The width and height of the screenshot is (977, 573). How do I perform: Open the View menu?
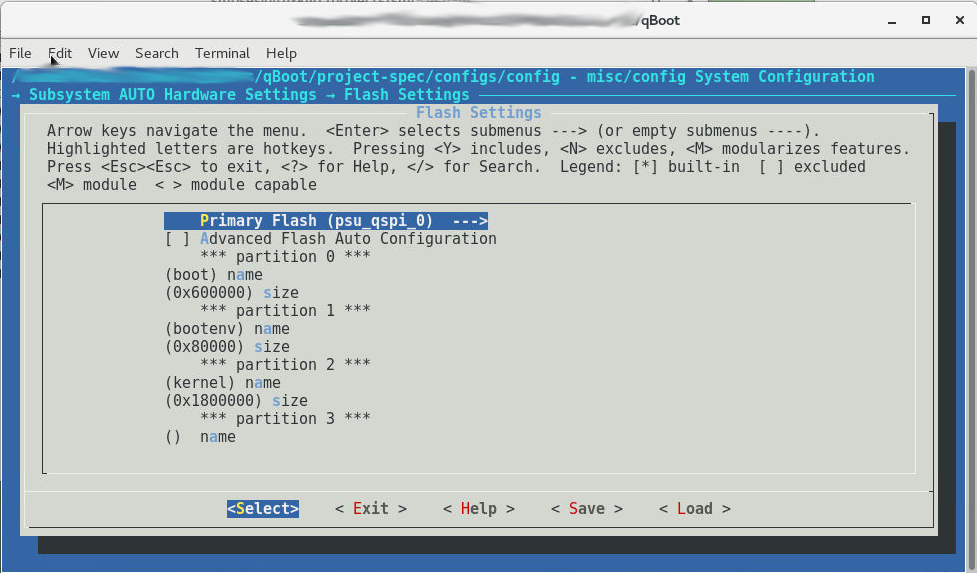coord(103,53)
